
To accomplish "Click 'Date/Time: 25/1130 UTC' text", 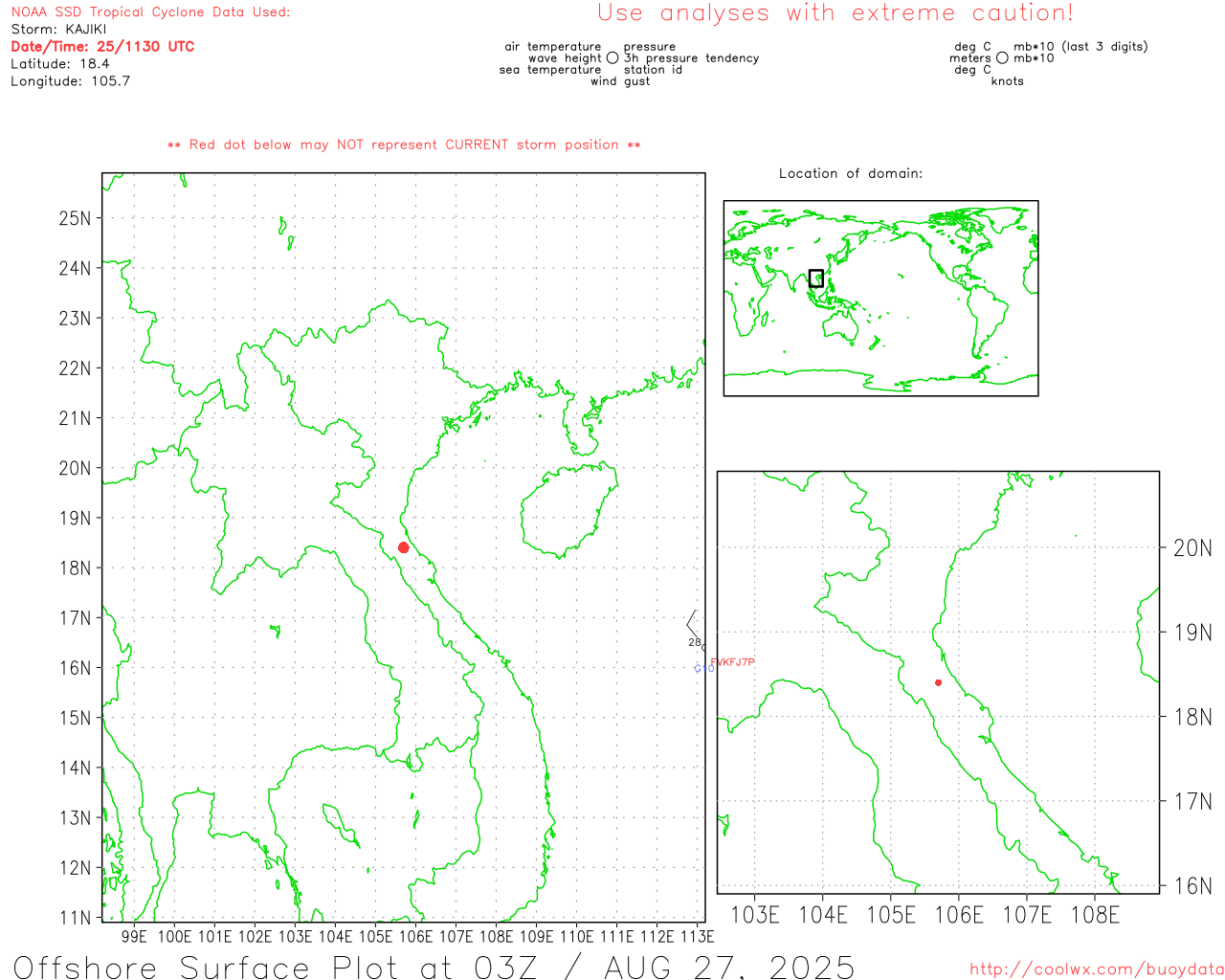I will pyautogui.click(x=102, y=47).
